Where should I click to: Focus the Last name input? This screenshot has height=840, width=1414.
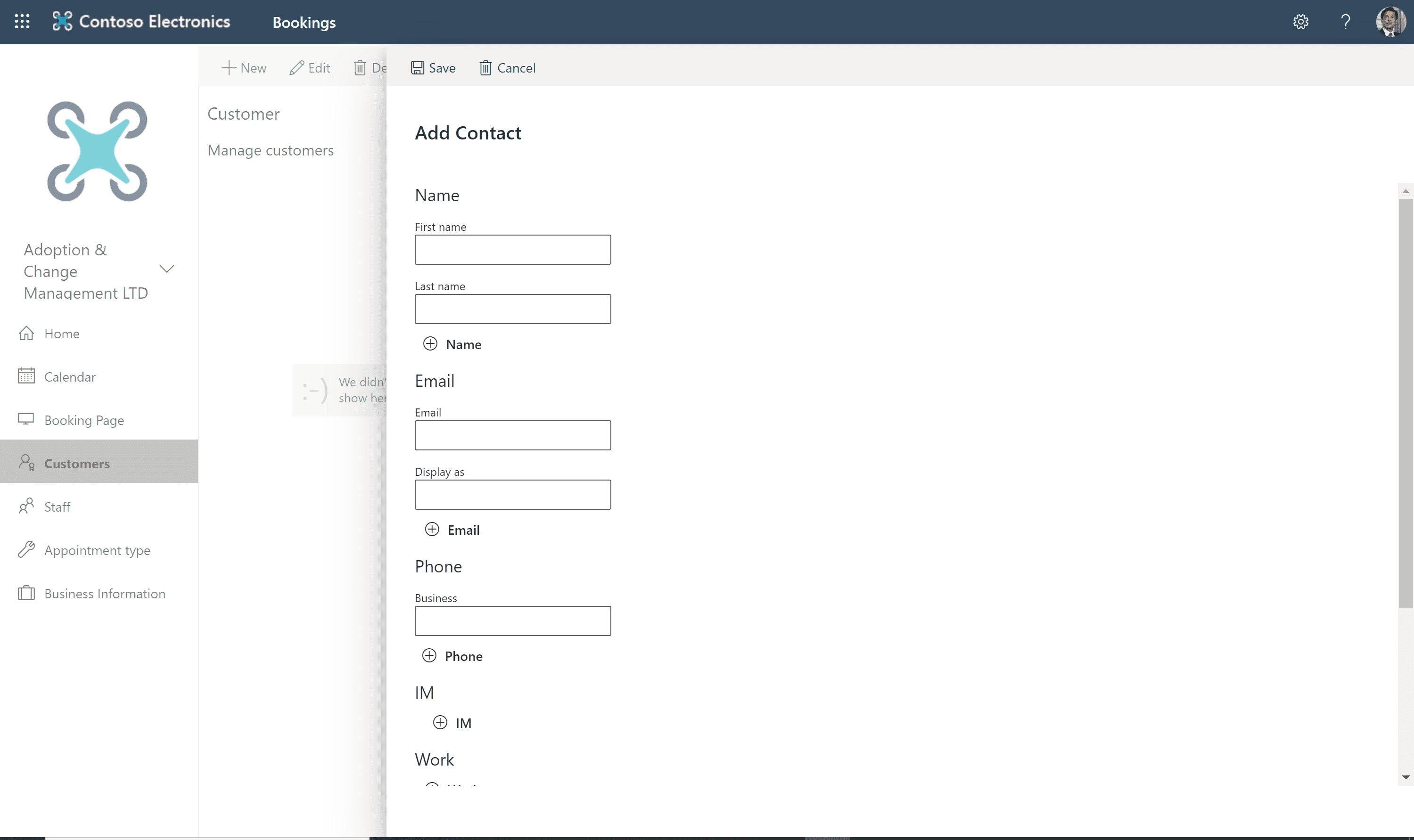click(x=512, y=309)
